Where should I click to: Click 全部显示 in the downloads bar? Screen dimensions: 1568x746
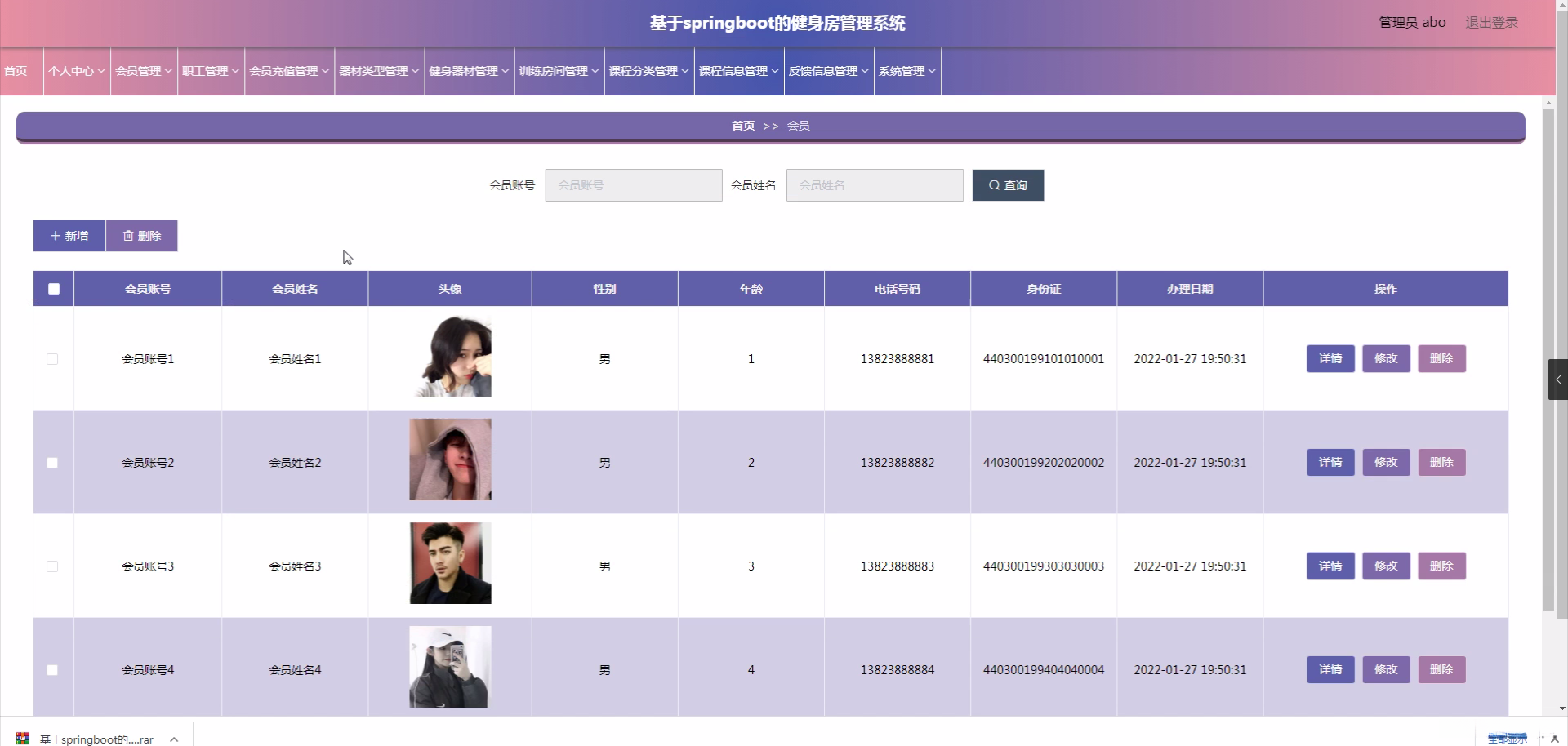pos(1508,739)
